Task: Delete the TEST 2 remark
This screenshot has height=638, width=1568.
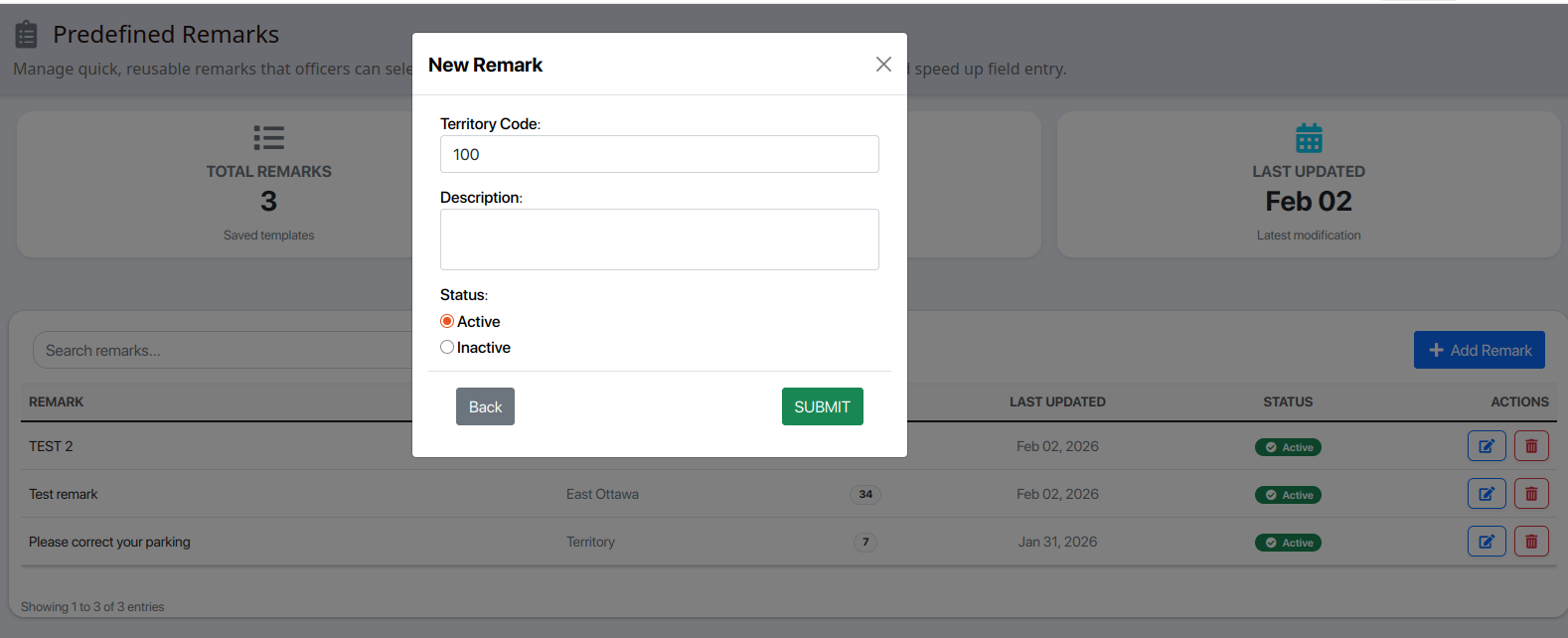Action: click(1531, 446)
